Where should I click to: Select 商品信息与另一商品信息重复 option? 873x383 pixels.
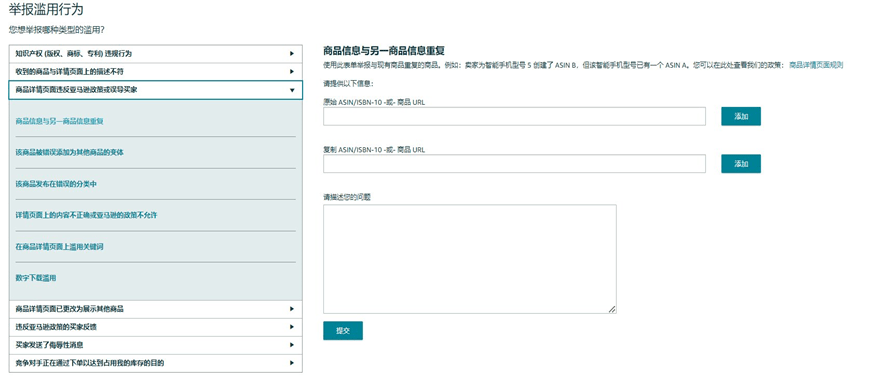coord(60,121)
